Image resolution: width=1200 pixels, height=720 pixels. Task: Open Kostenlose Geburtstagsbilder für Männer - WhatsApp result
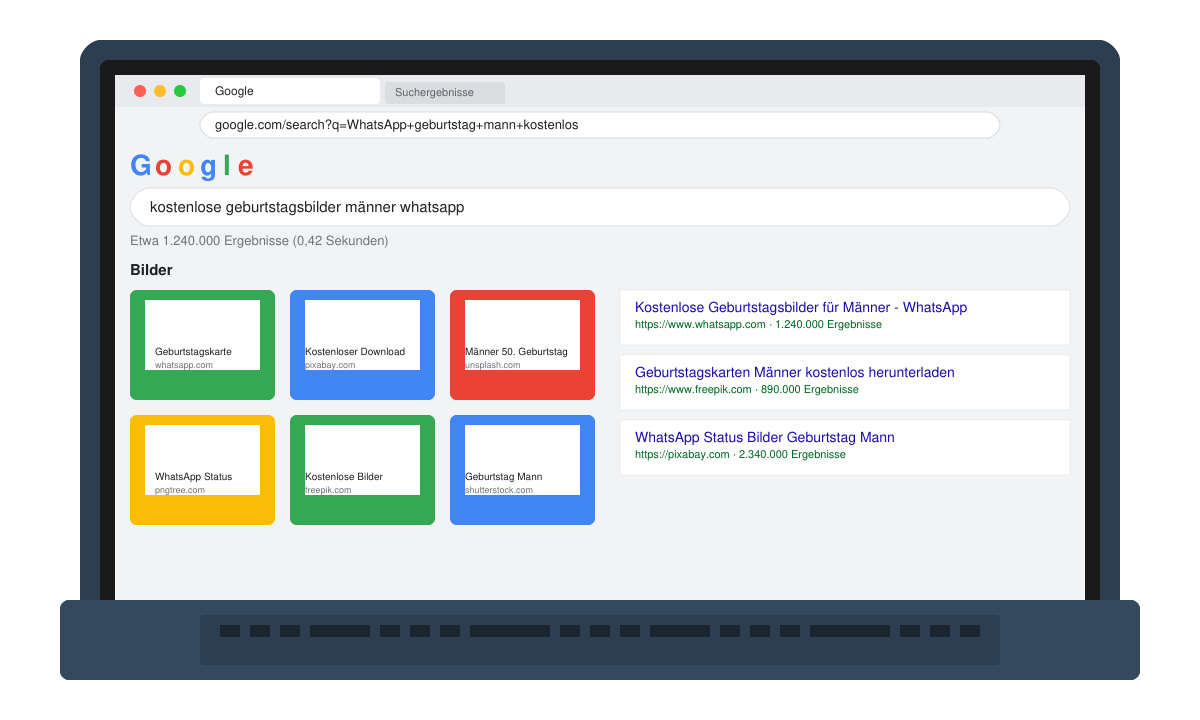pyautogui.click(x=801, y=308)
